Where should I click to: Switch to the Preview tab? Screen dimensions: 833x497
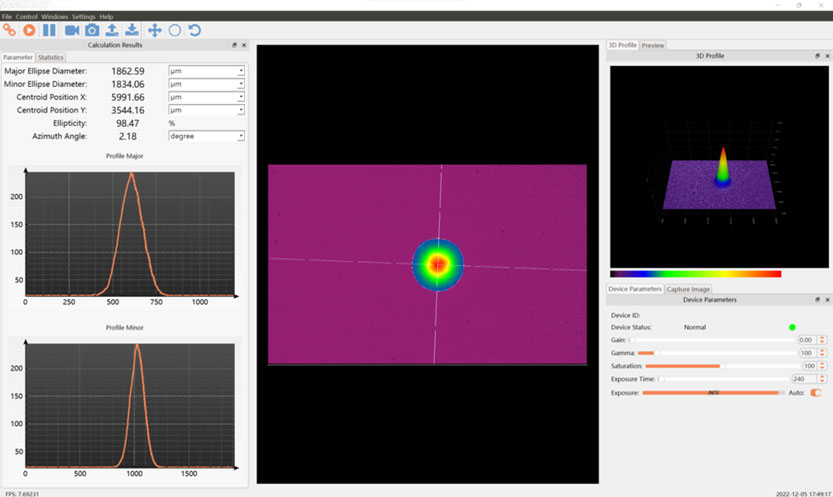click(x=653, y=45)
